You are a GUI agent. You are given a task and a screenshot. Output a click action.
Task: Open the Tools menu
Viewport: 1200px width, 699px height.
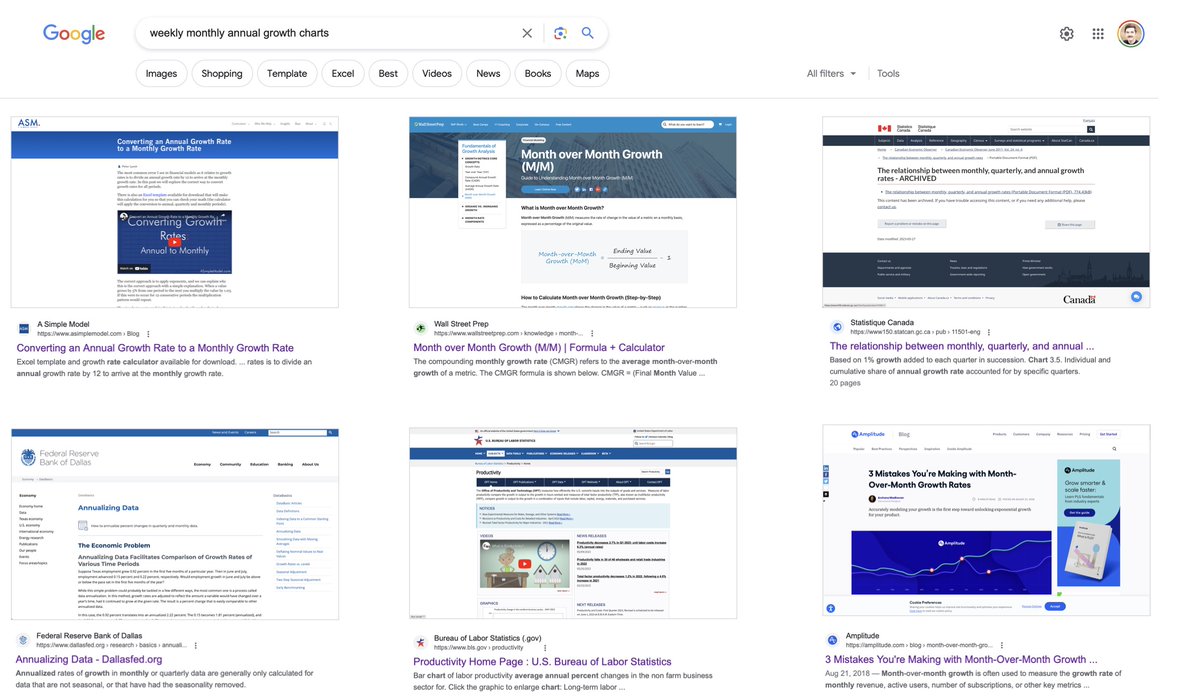(888, 74)
